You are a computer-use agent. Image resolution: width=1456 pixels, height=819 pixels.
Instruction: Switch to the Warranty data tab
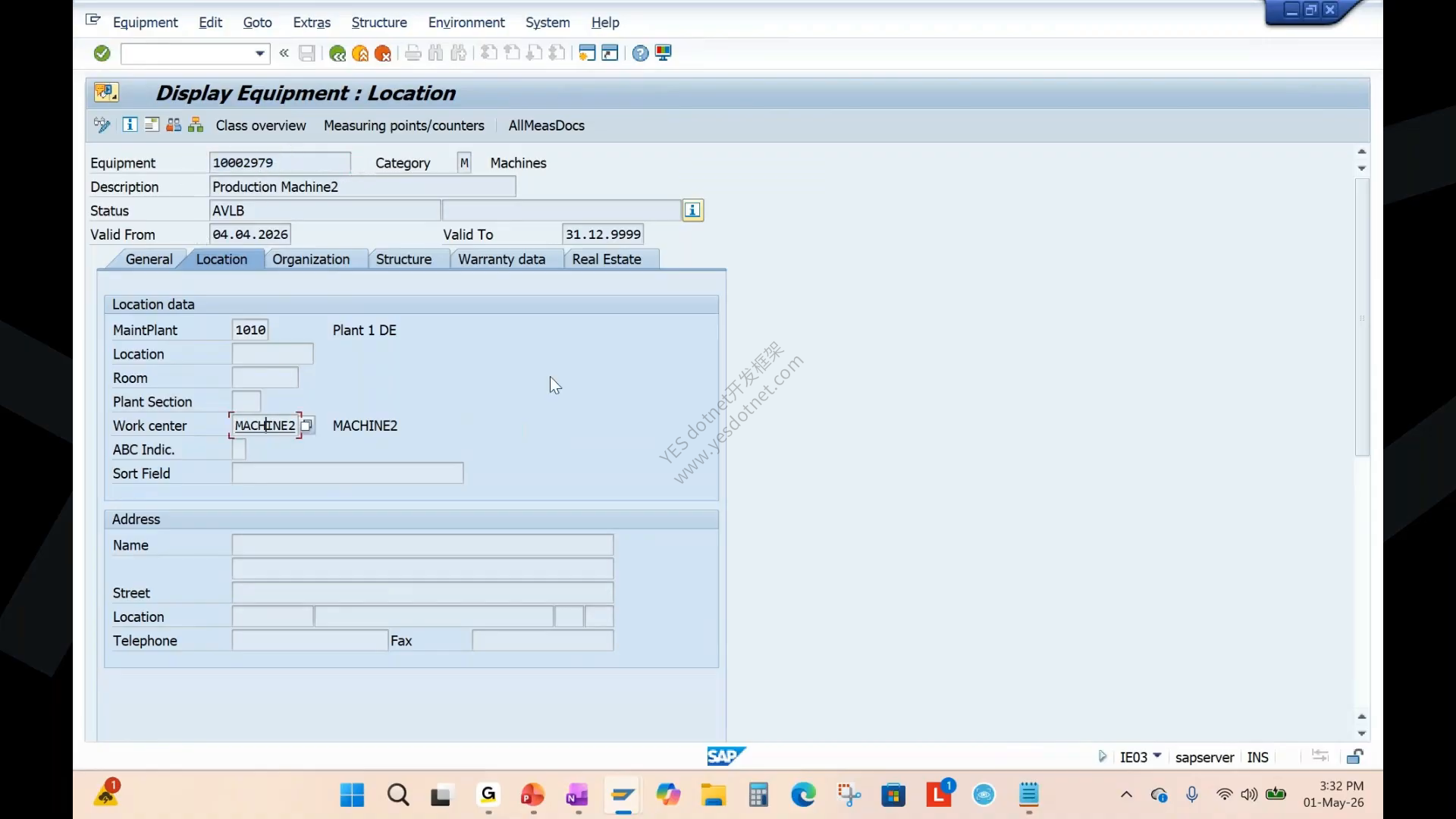(501, 259)
